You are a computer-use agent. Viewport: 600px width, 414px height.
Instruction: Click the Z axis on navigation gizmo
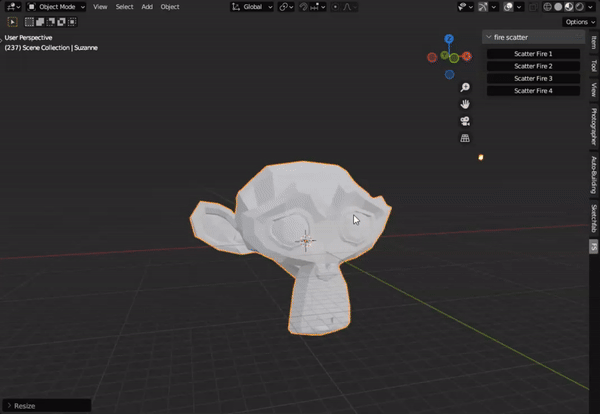[449, 39]
